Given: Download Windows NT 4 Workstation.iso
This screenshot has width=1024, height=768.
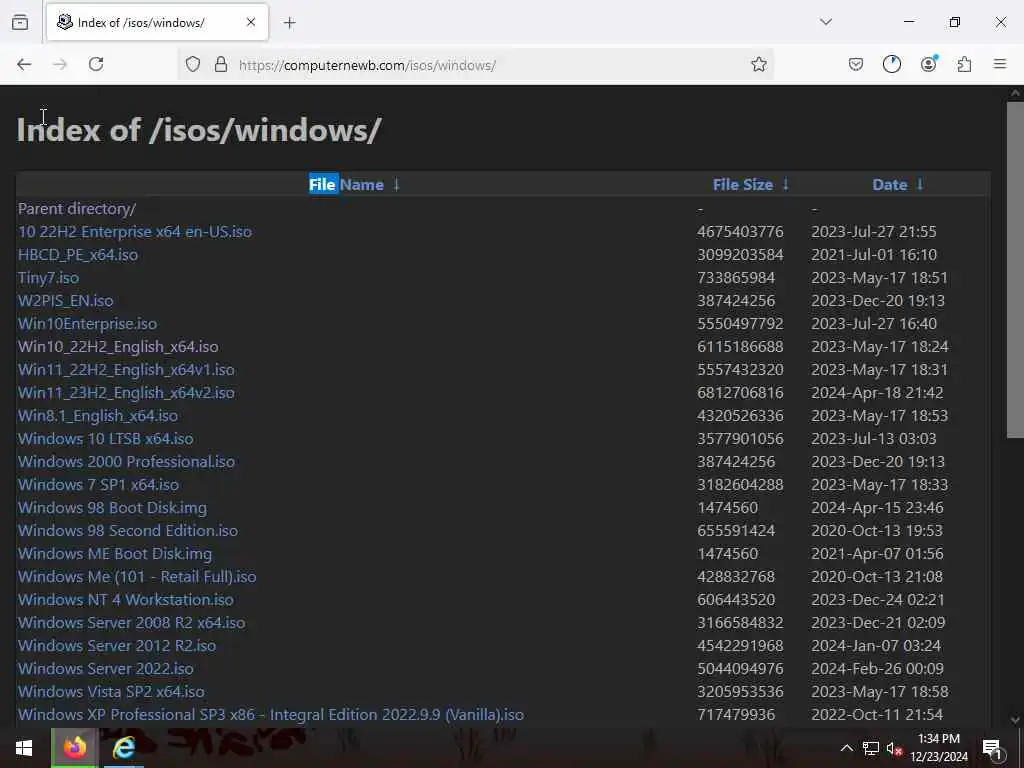Looking at the screenshot, I should (125, 600).
